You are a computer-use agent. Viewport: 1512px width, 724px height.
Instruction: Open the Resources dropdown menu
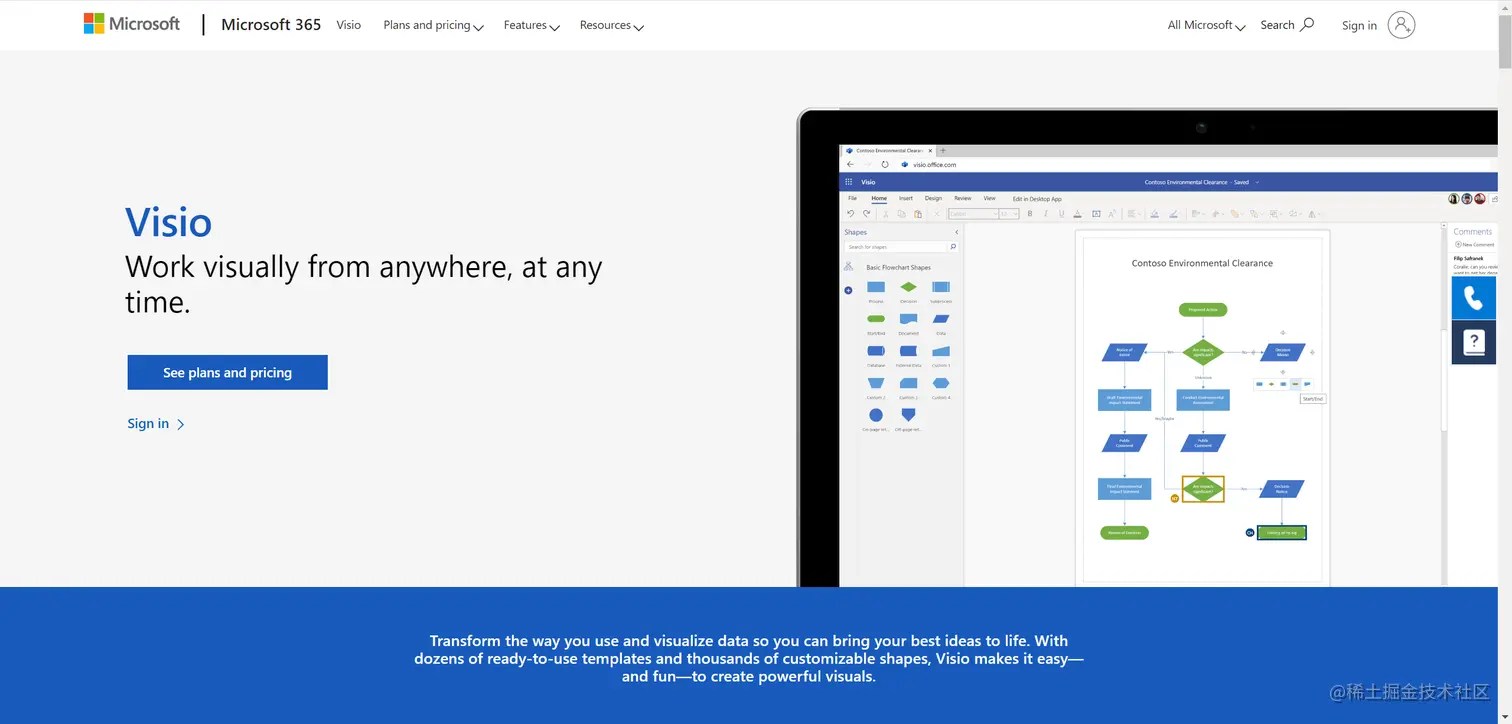[611, 25]
